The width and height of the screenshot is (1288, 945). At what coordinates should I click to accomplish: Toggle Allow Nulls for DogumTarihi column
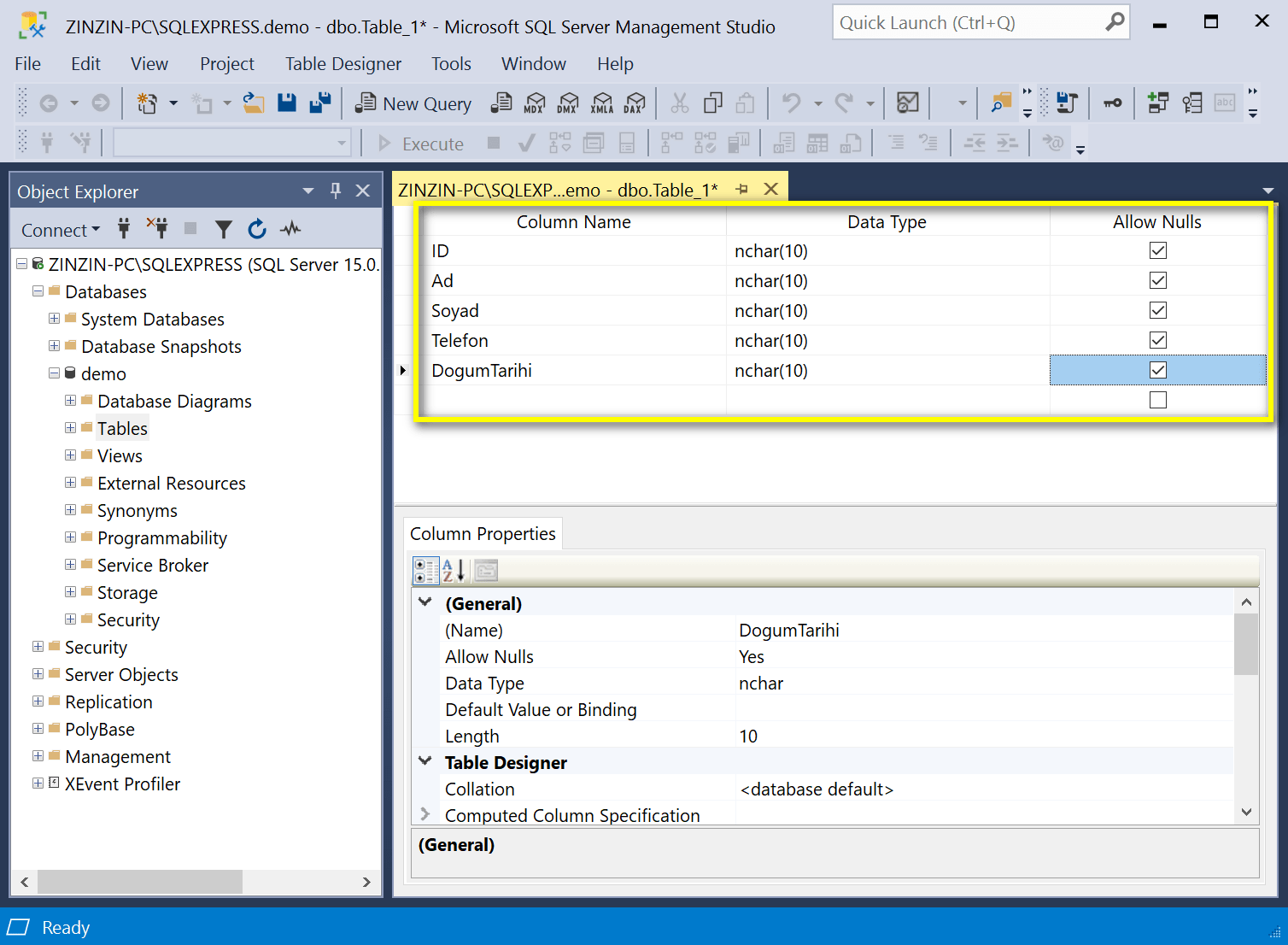point(1157,370)
